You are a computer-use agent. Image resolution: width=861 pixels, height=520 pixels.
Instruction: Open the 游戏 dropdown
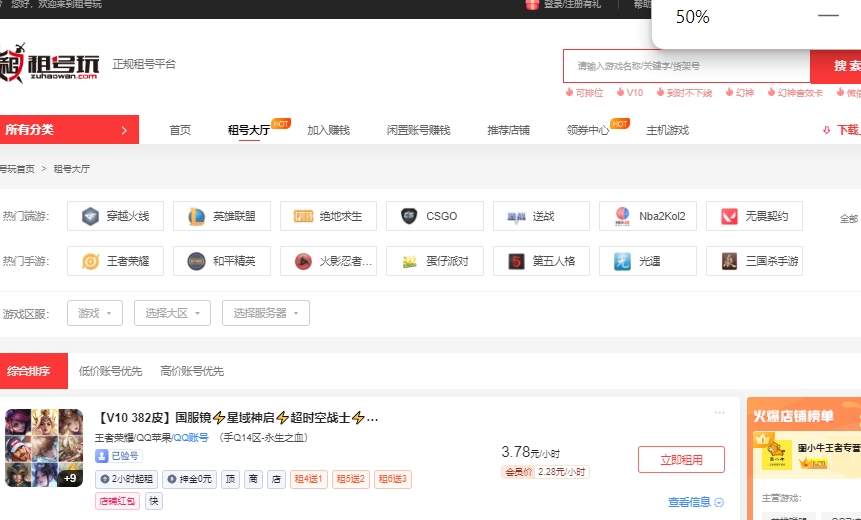pos(94,313)
